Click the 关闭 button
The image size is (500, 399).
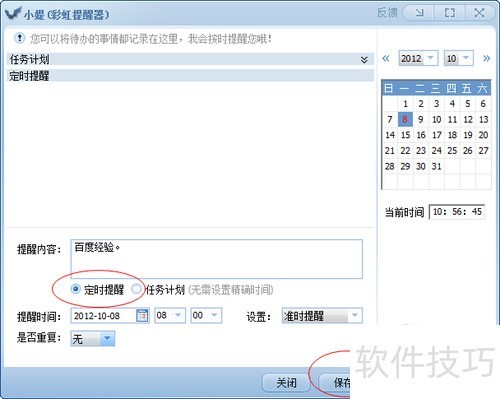point(286,383)
